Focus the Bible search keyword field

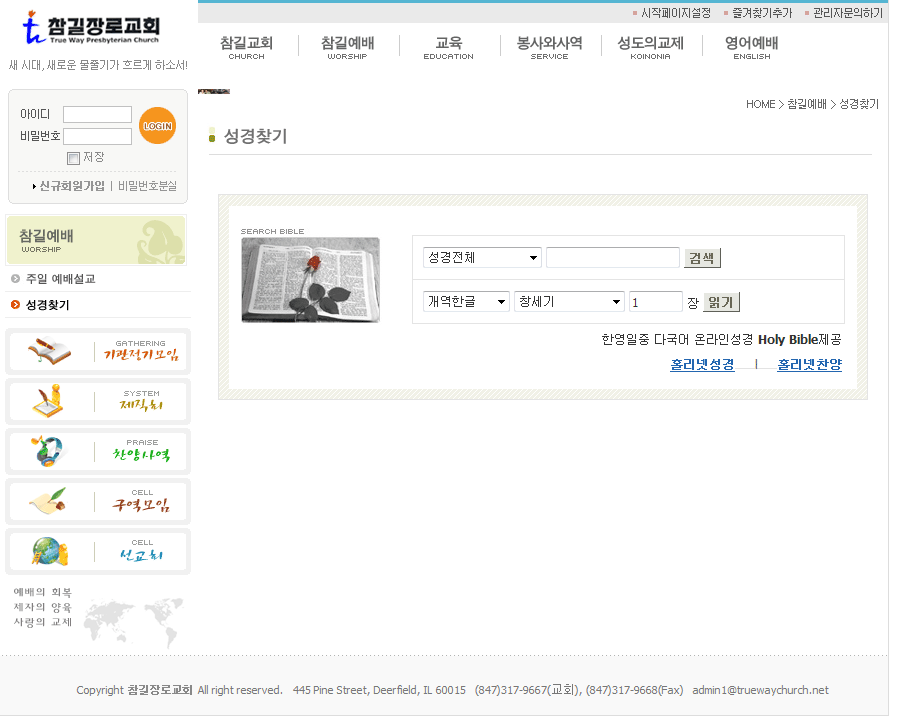[613, 257]
